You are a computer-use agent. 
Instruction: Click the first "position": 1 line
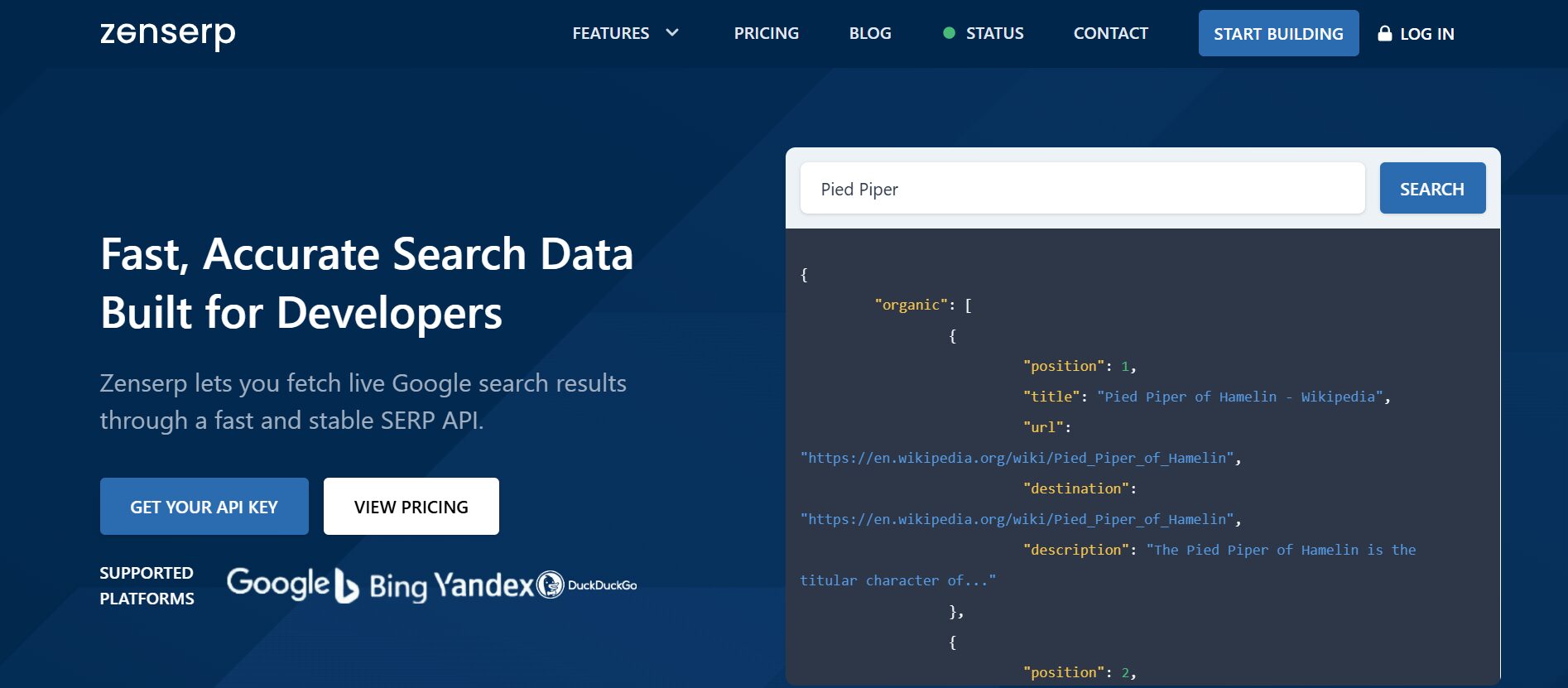click(x=1080, y=366)
